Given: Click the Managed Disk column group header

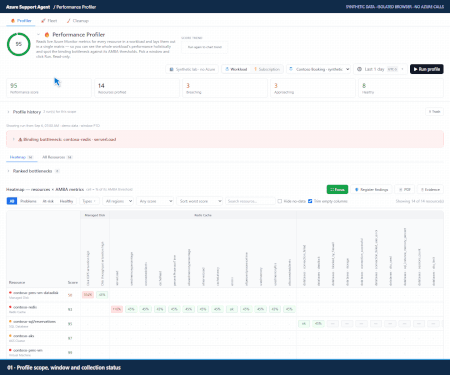Looking at the screenshot, I should [x=95, y=215].
